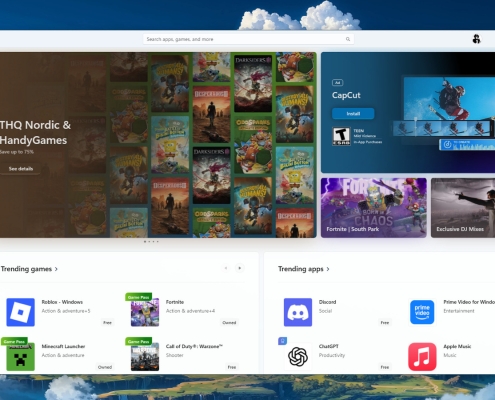Click the ESRB Teen rating badge
Image resolution: width=495 pixels, height=400 pixels.
[341, 136]
